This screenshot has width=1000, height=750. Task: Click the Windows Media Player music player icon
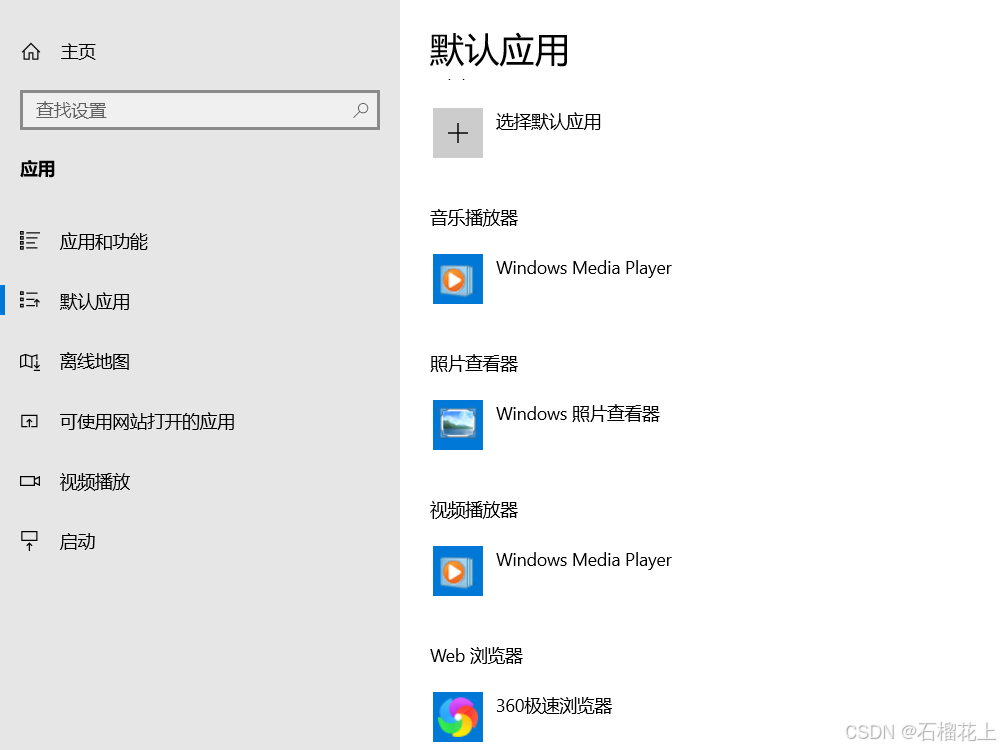pos(457,279)
